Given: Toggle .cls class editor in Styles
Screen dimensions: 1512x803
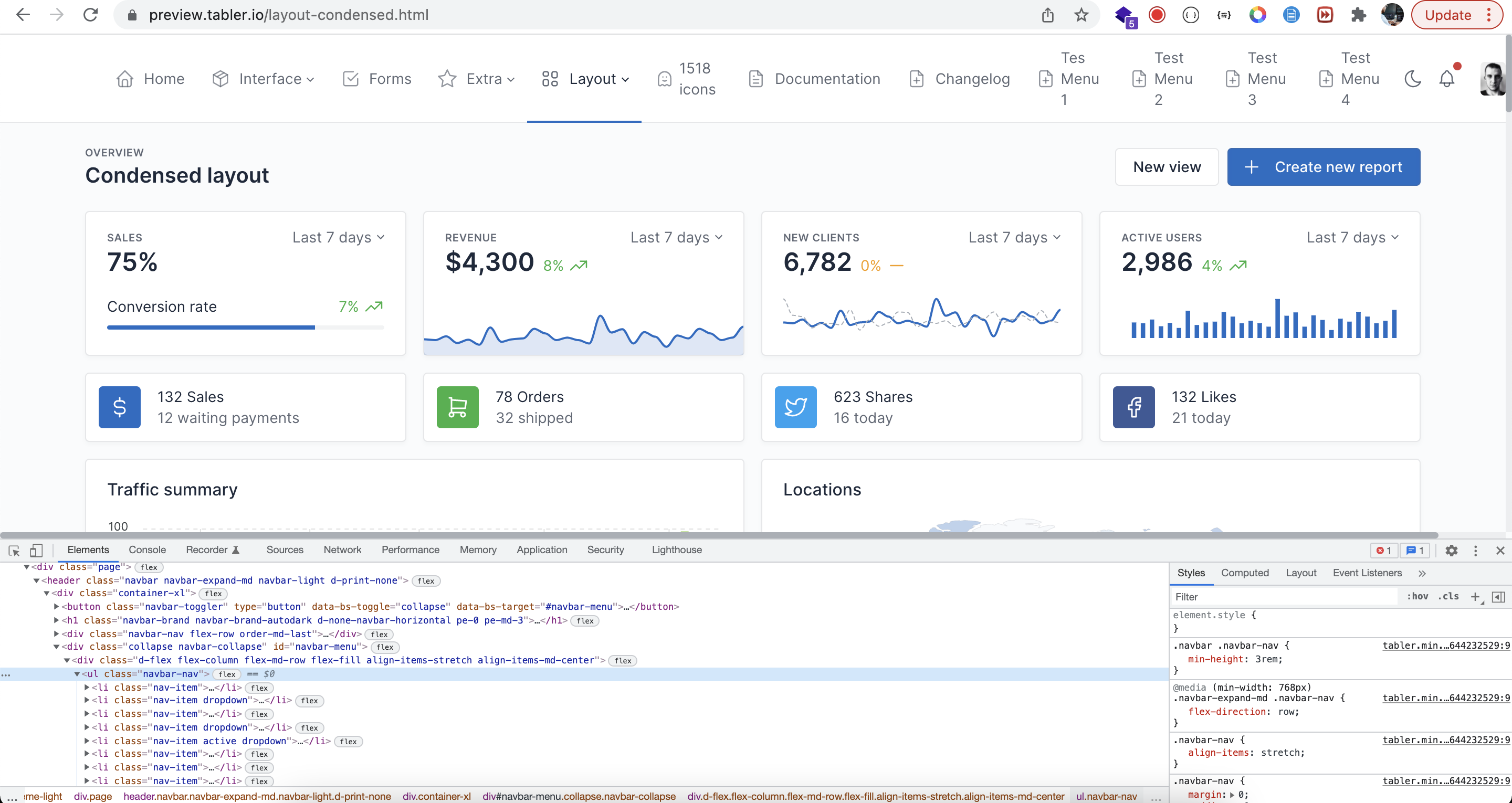Looking at the screenshot, I should 1448,596.
